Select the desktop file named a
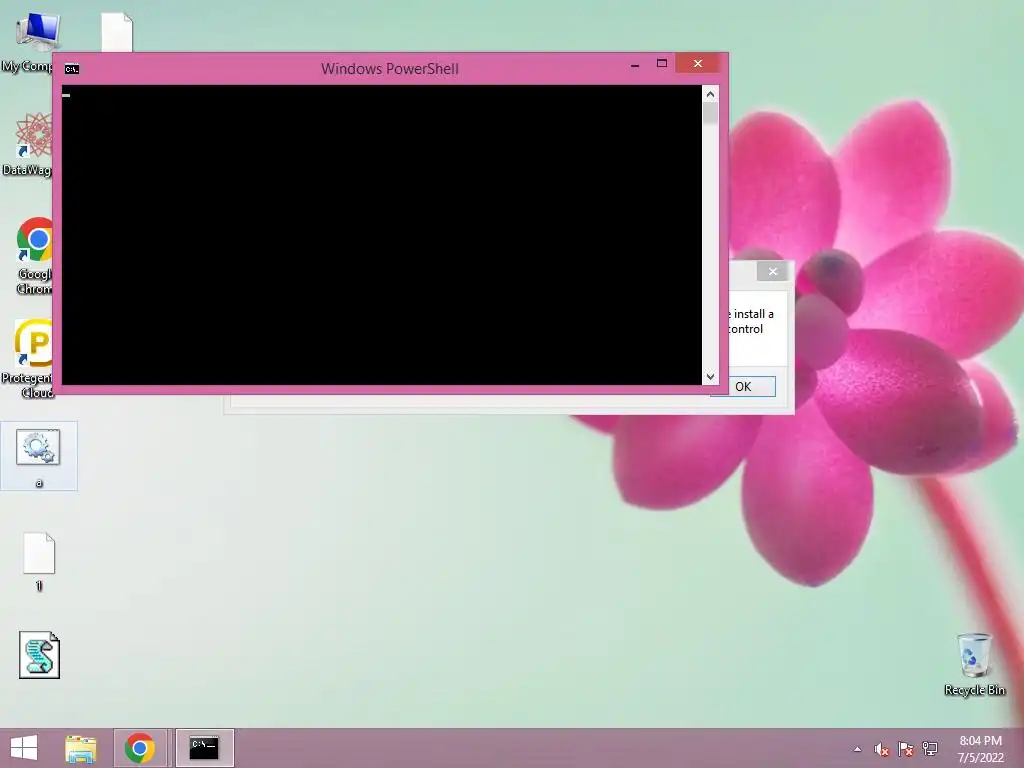Screen dimensions: 1024x768 pyautogui.click(x=39, y=456)
